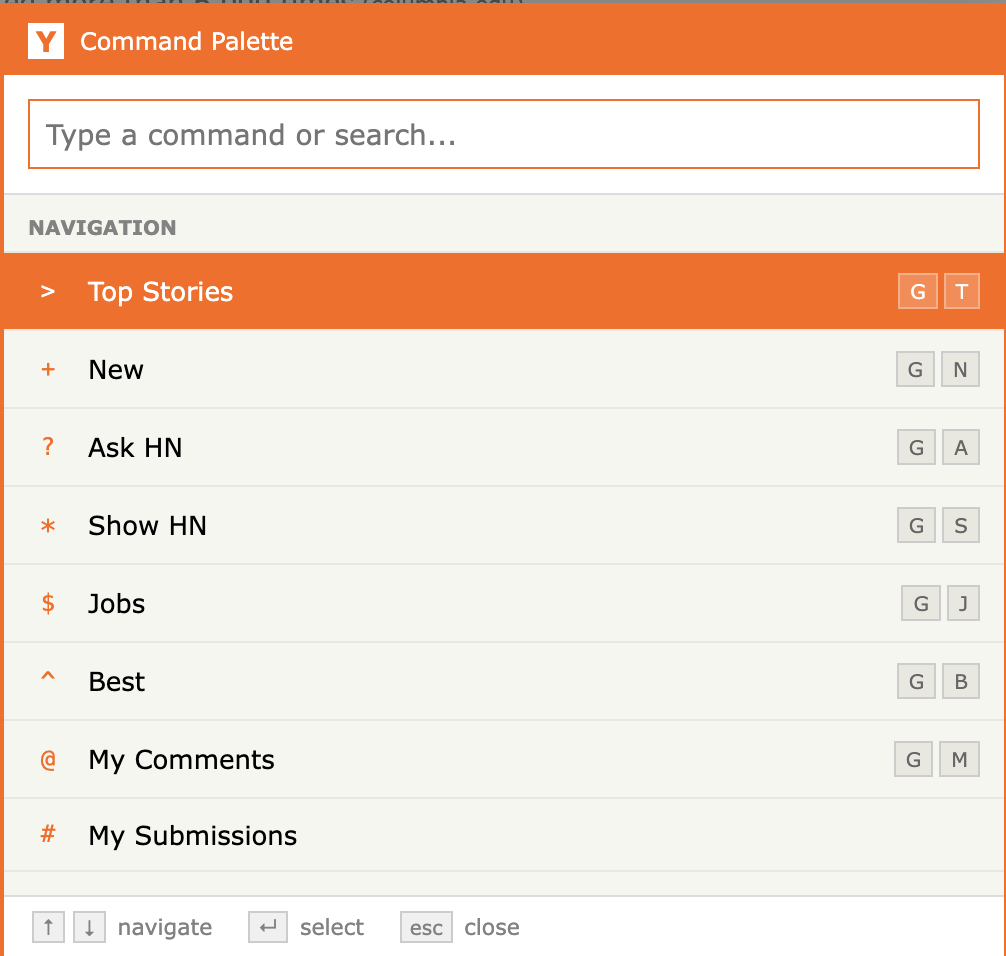
Task: Click the A shortcut key on Ask HN row
Action: (x=961, y=447)
